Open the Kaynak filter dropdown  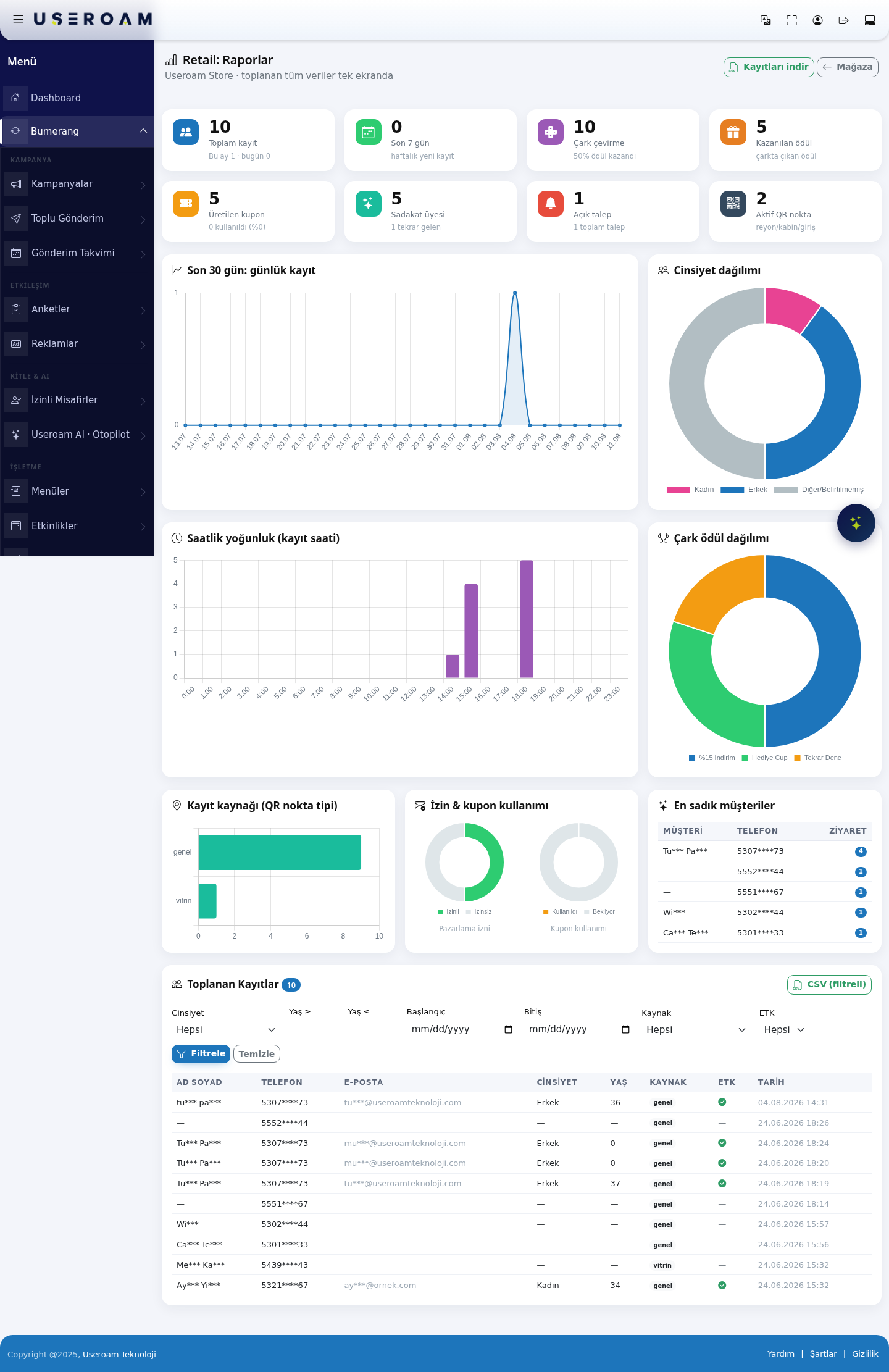coord(696,1029)
